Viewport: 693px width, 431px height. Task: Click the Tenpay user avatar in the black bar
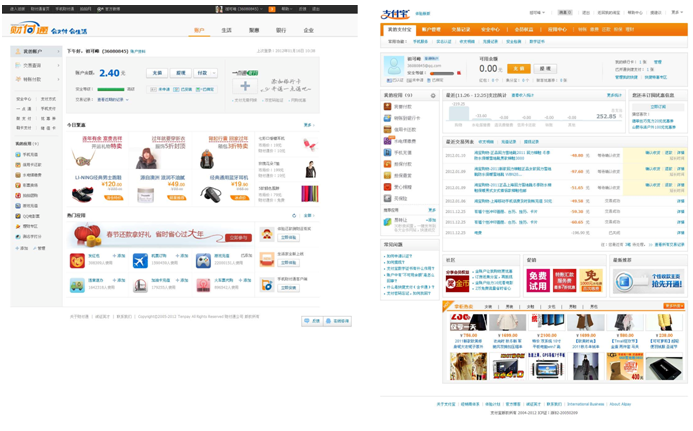pos(219,9)
